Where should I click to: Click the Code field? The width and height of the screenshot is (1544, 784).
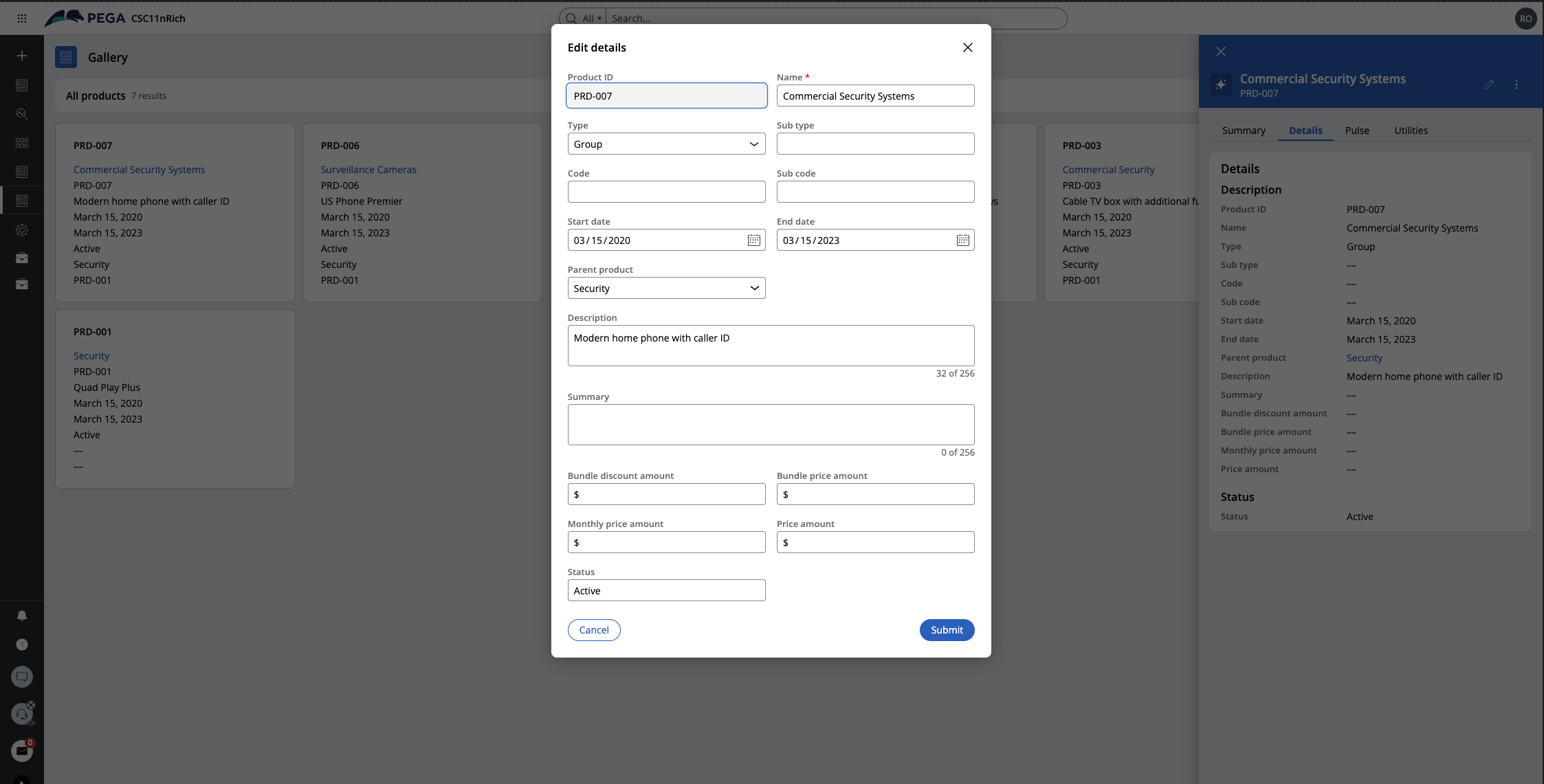point(666,192)
